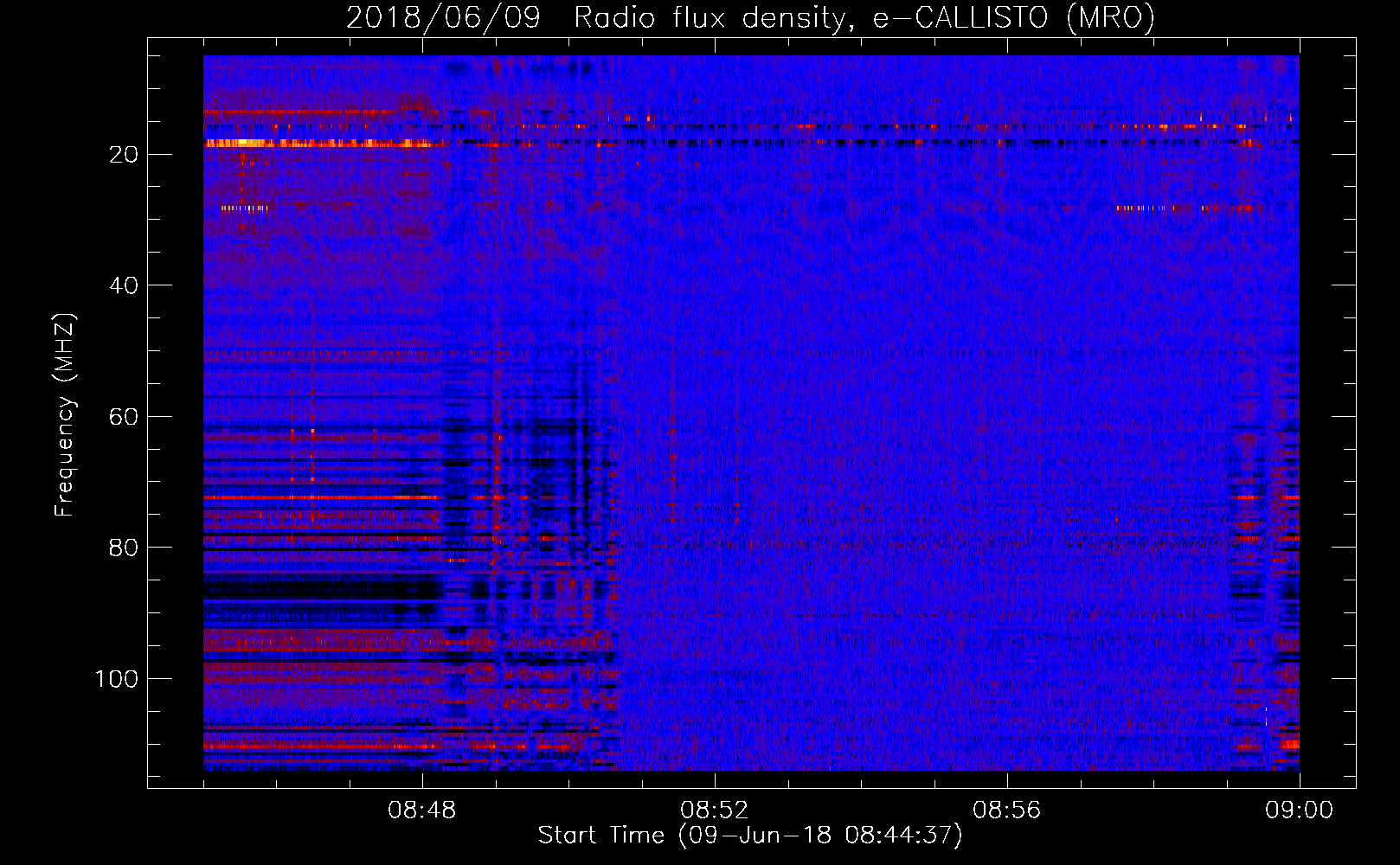
Task: Click the 40 frequency tick label
Action: tap(125, 285)
